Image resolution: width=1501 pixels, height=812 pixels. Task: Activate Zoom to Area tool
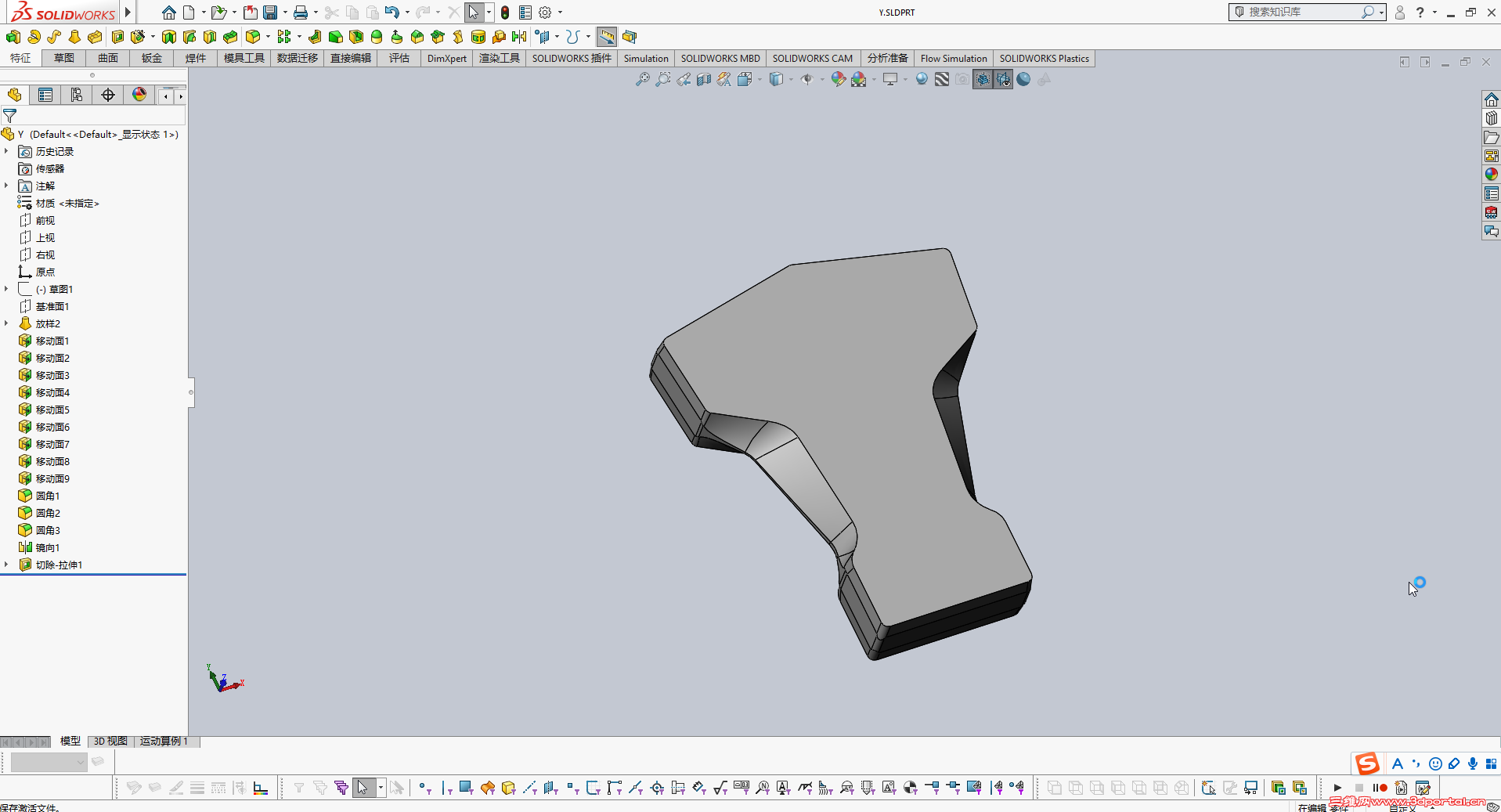click(663, 79)
